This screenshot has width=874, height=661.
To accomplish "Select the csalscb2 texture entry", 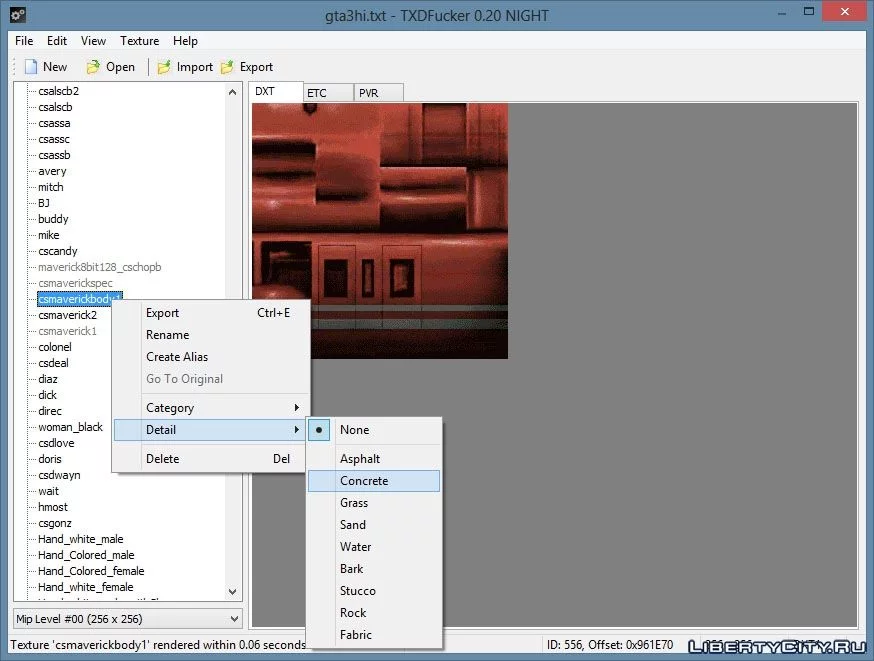I will click(x=59, y=91).
